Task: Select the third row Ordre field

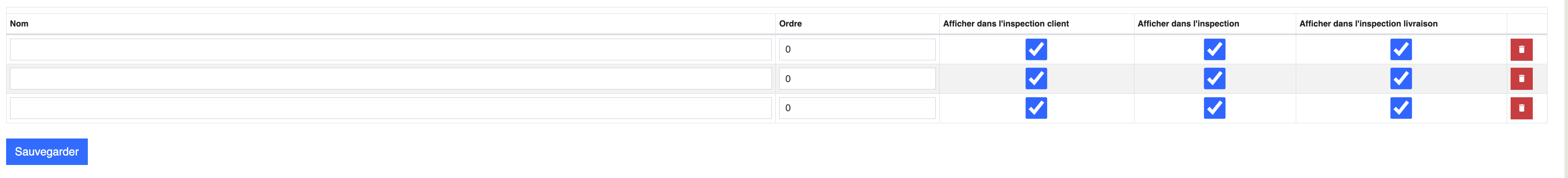Action: tap(857, 108)
